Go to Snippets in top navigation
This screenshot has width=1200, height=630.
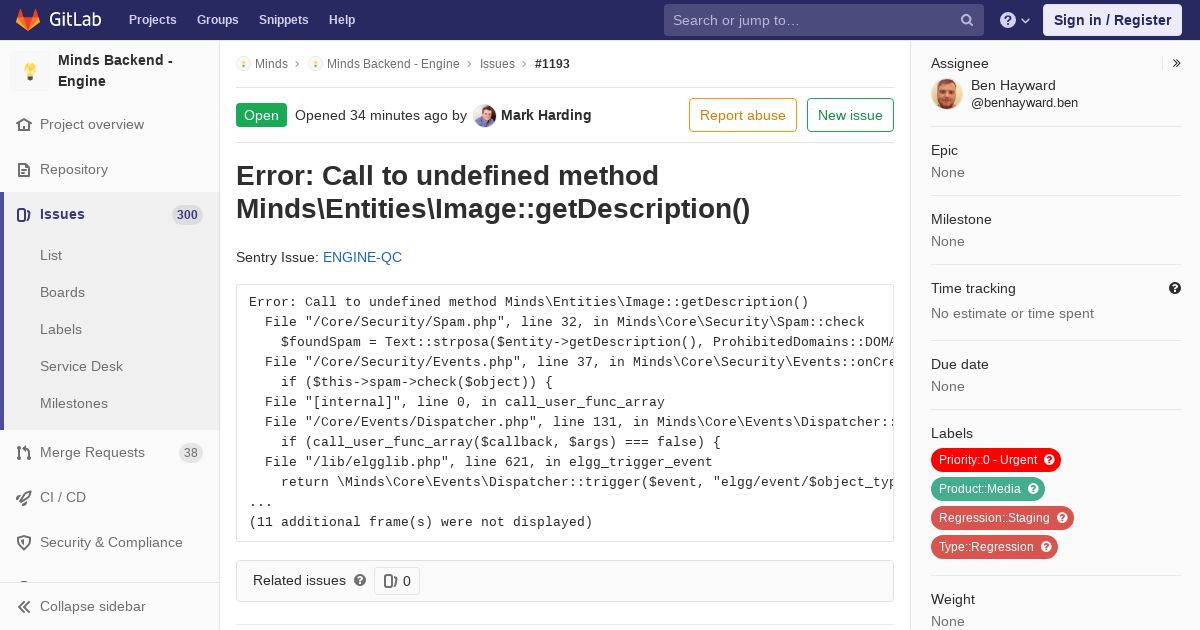(283, 20)
